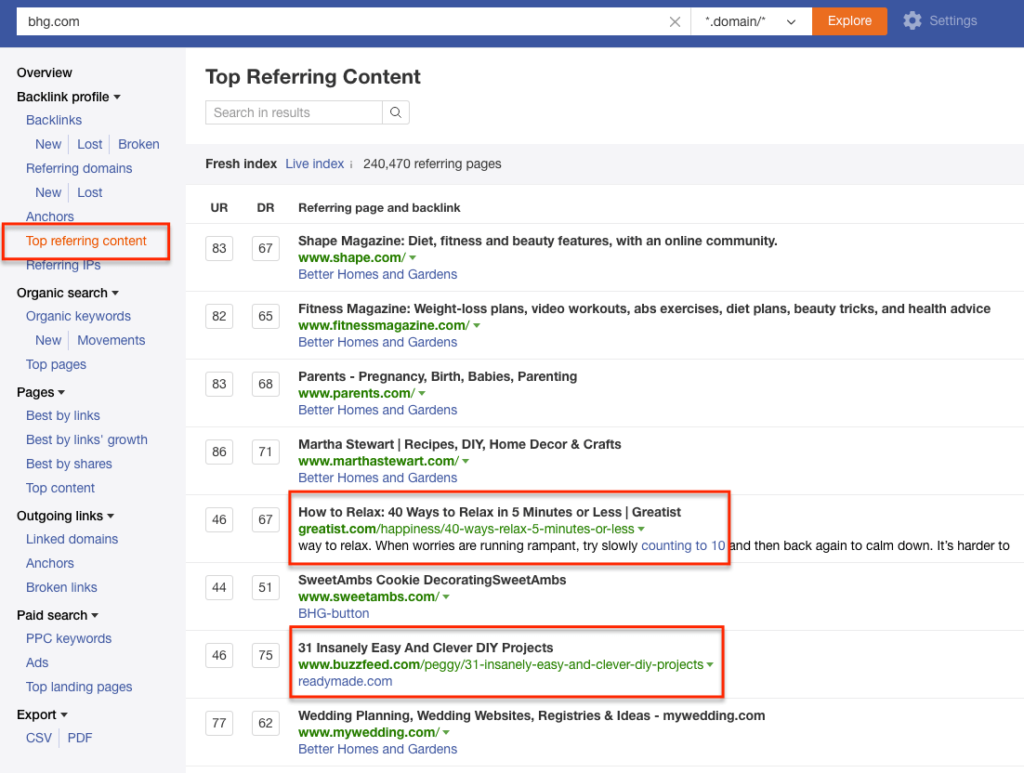Open the readymade.com backlink
1024x773 pixels.
click(x=345, y=682)
